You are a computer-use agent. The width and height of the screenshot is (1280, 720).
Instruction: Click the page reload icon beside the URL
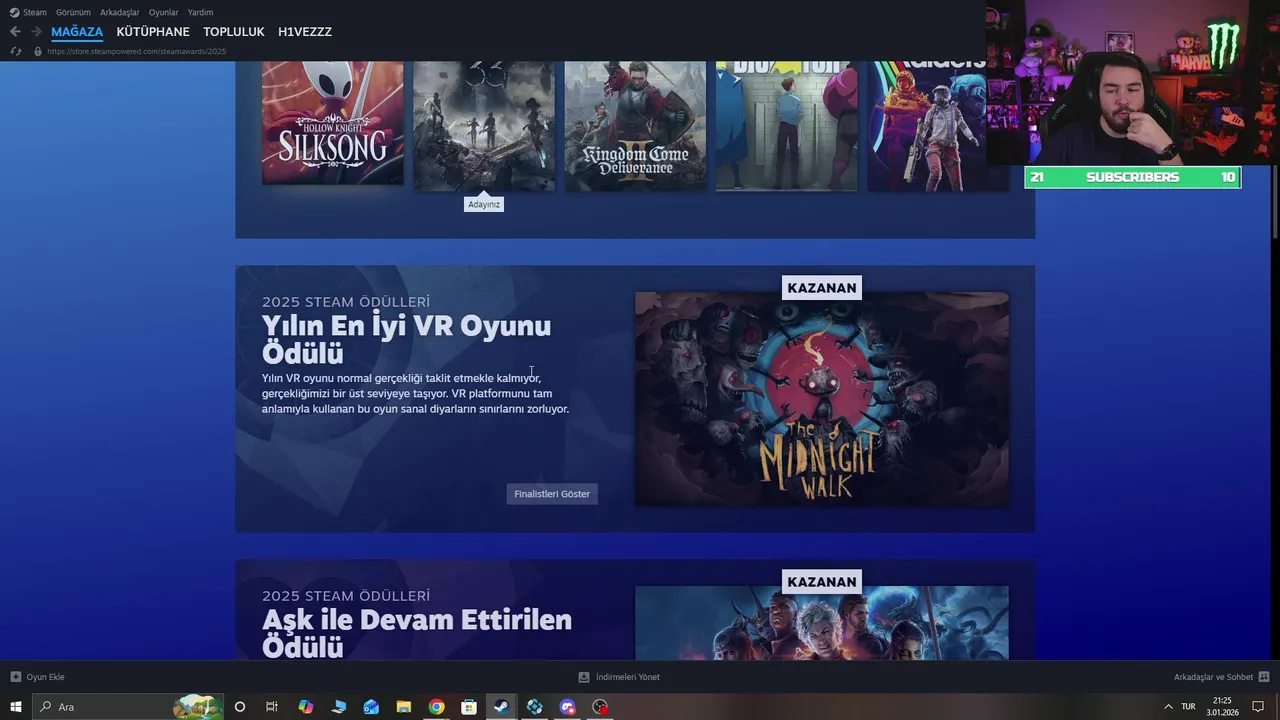pyautogui.click(x=15, y=51)
